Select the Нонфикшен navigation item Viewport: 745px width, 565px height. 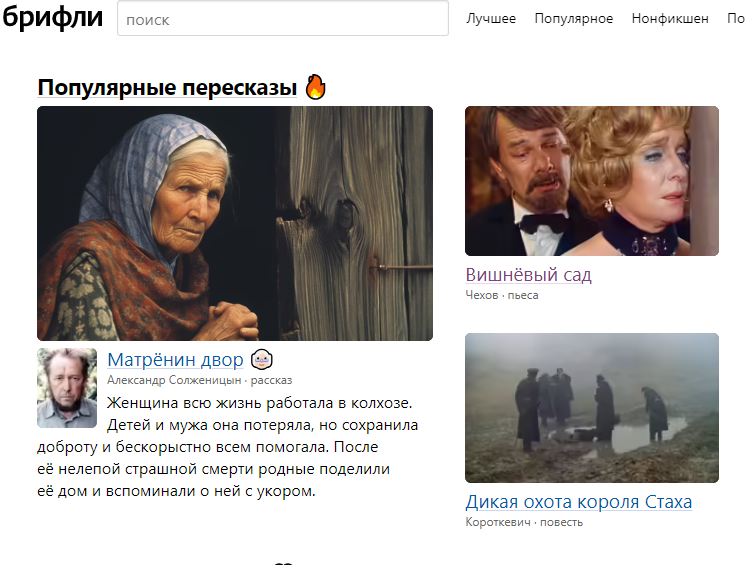pos(670,19)
